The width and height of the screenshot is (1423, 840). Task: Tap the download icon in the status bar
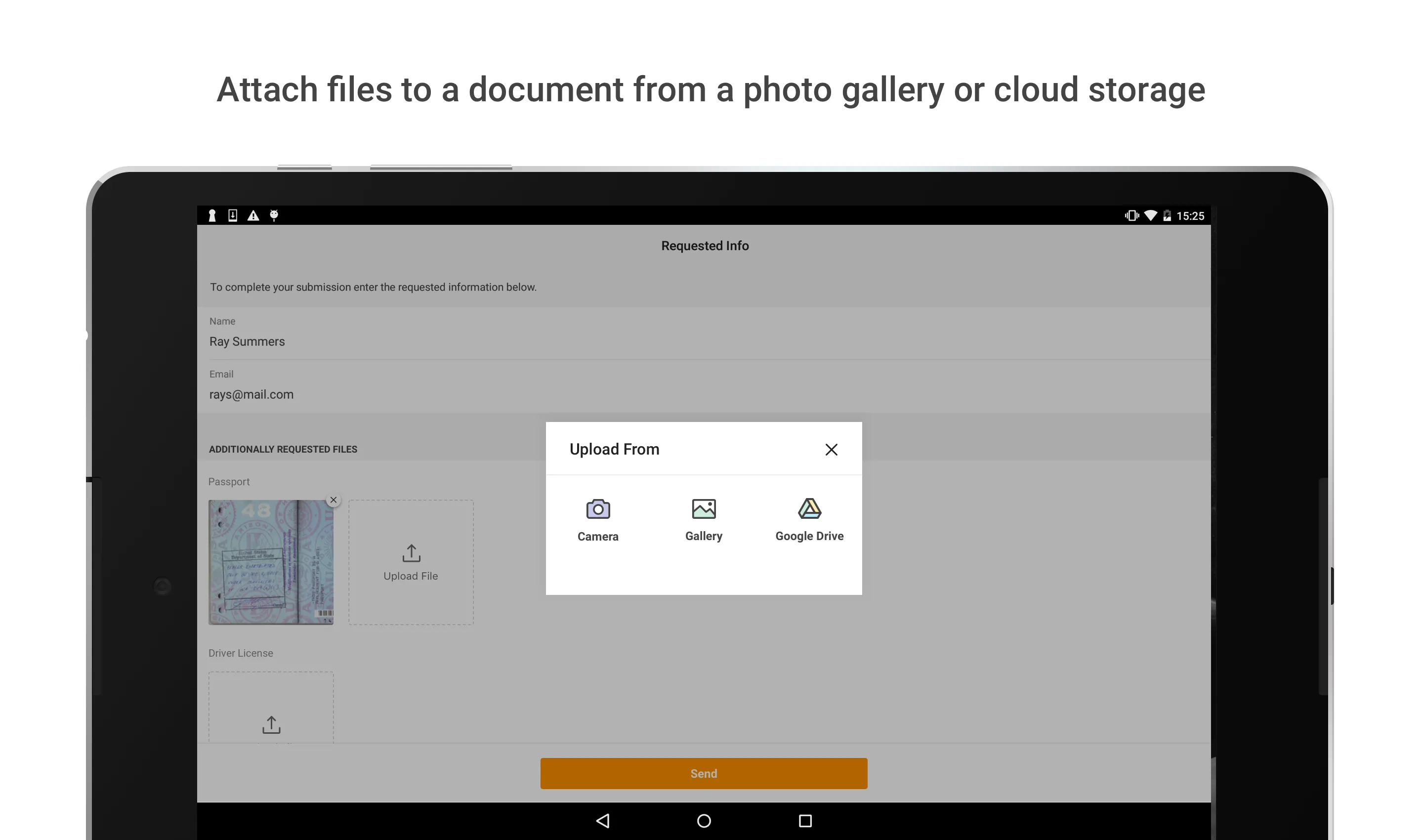pyautogui.click(x=233, y=215)
